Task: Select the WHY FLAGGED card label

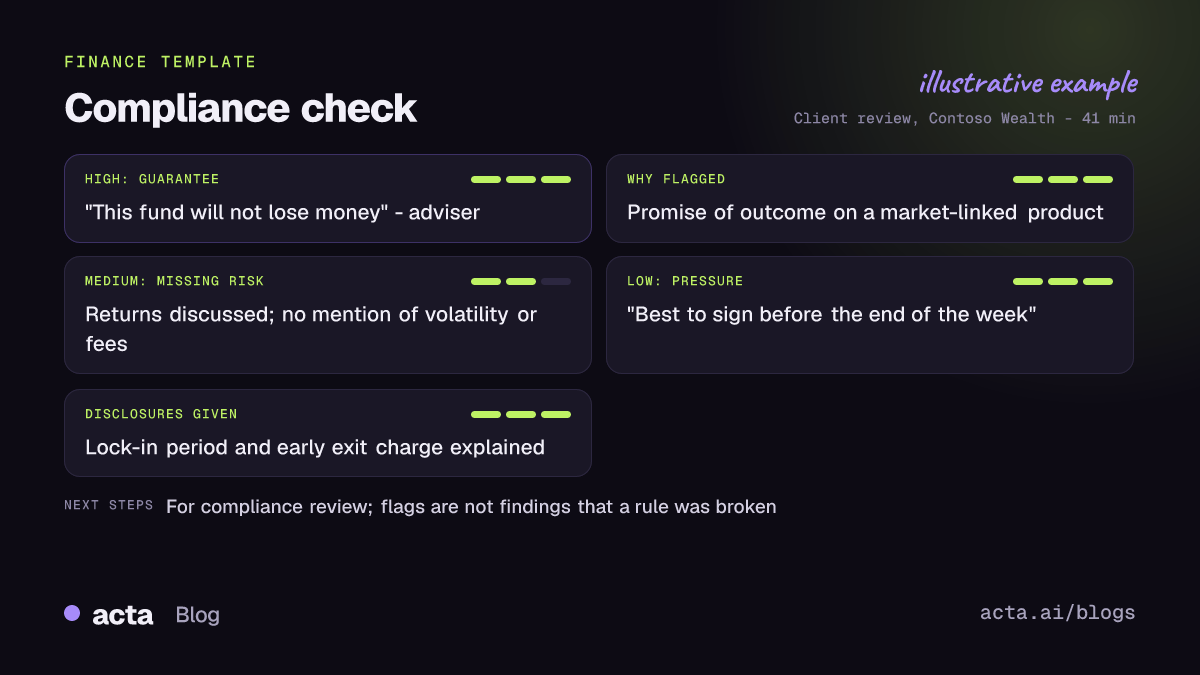Action: 676,179
